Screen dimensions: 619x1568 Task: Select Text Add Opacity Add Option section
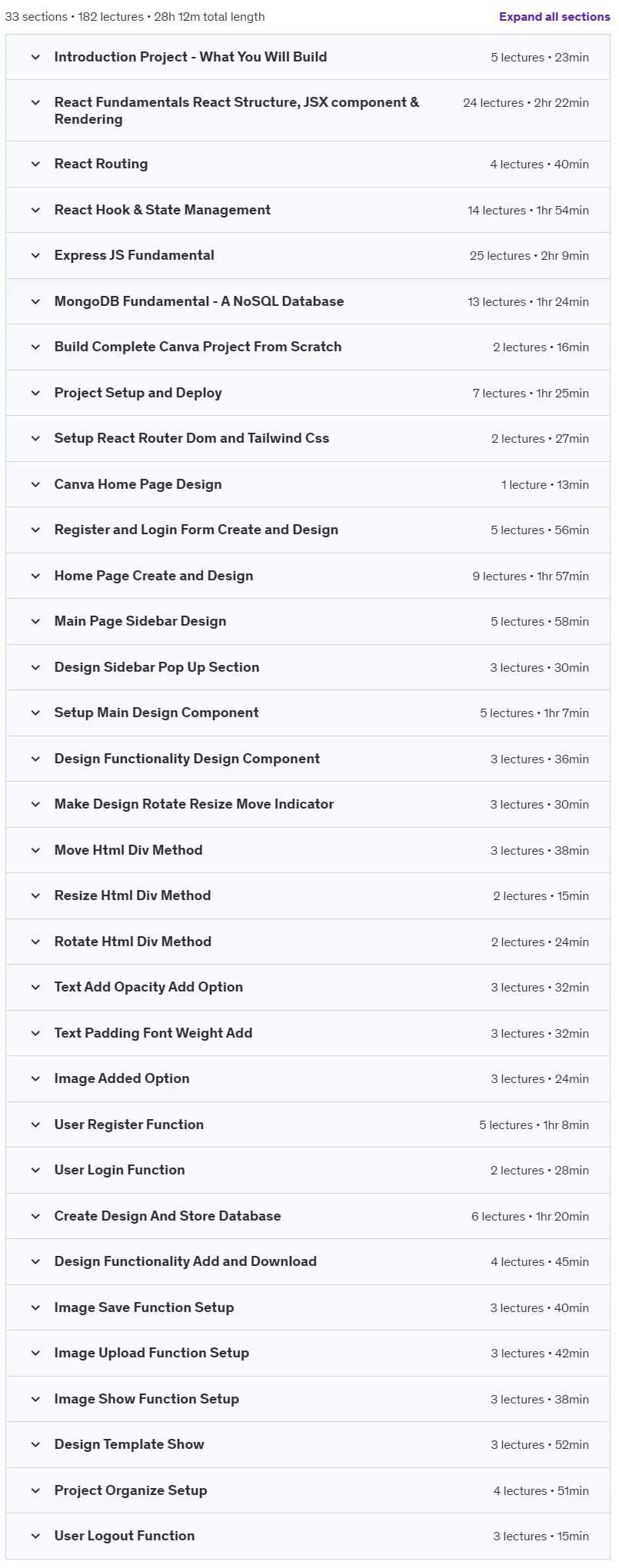click(148, 987)
